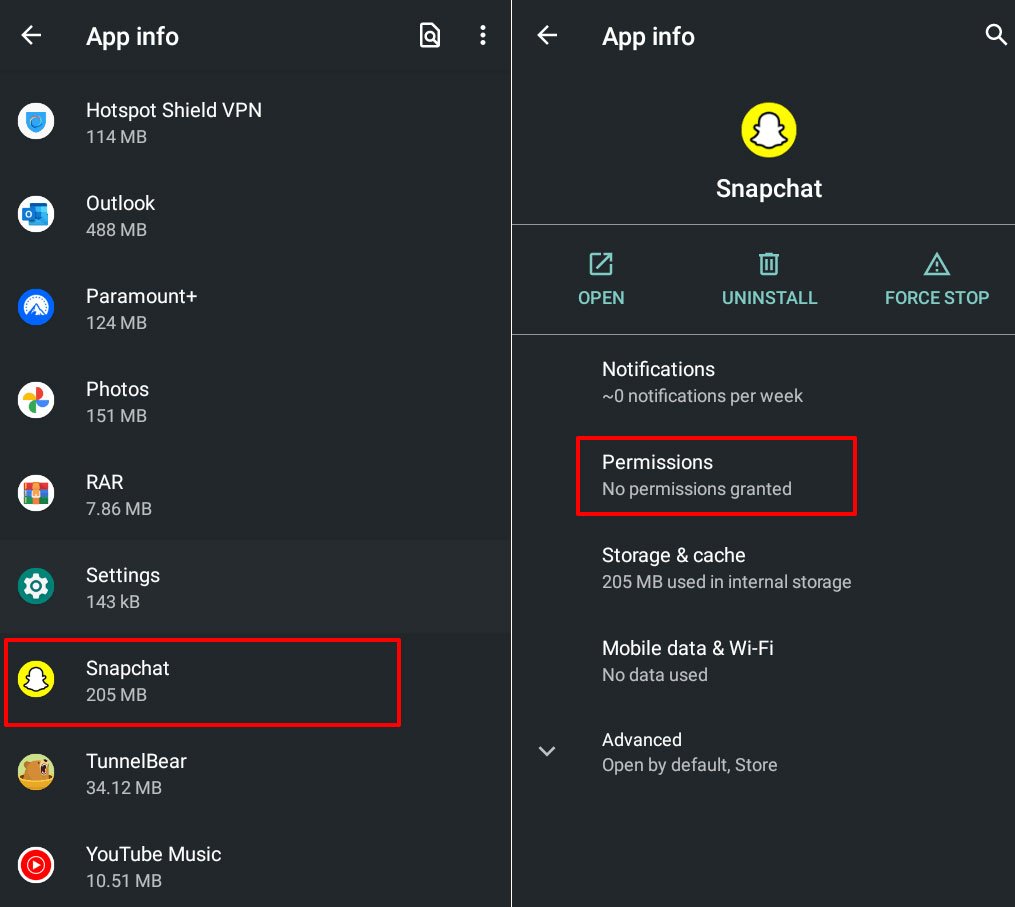Open the three-dot overflow menu
Viewport: 1015px width, 907px height.
pyautogui.click(x=483, y=36)
